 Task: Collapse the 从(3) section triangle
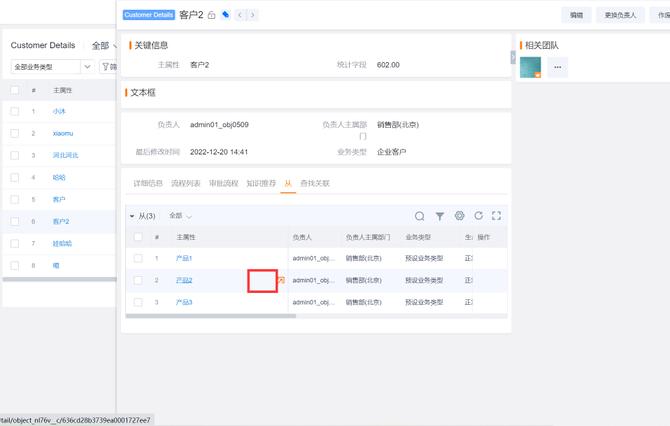tap(132, 216)
